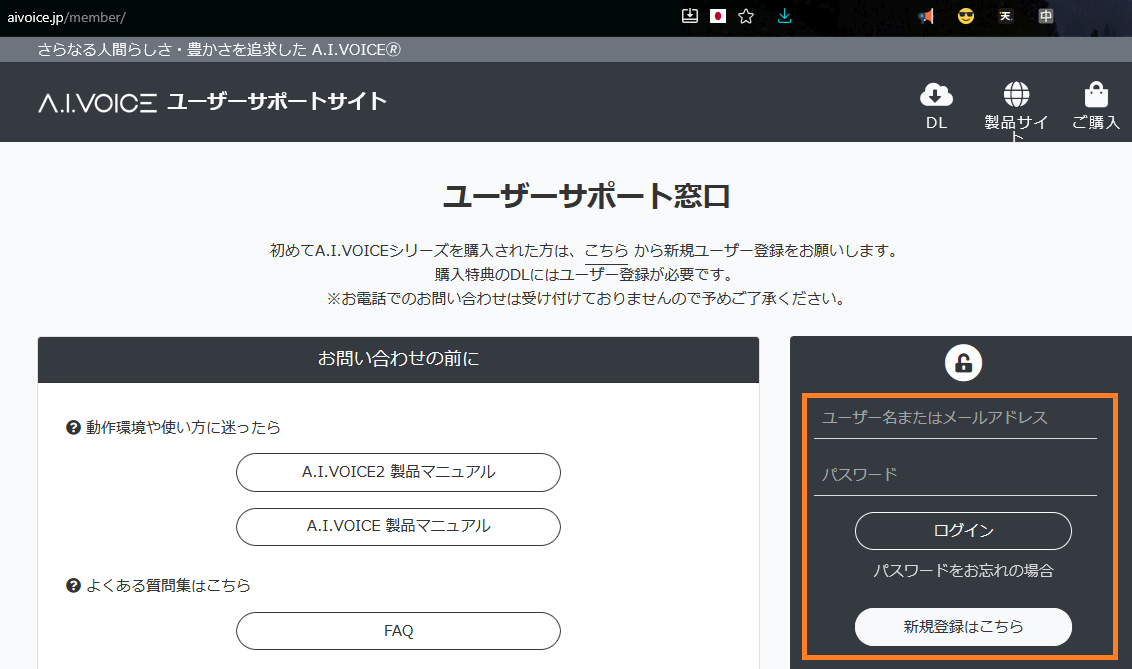Click the お問い合わせの前に panel header
Image resolution: width=1132 pixels, height=669 pixels.
pos(399,359)
